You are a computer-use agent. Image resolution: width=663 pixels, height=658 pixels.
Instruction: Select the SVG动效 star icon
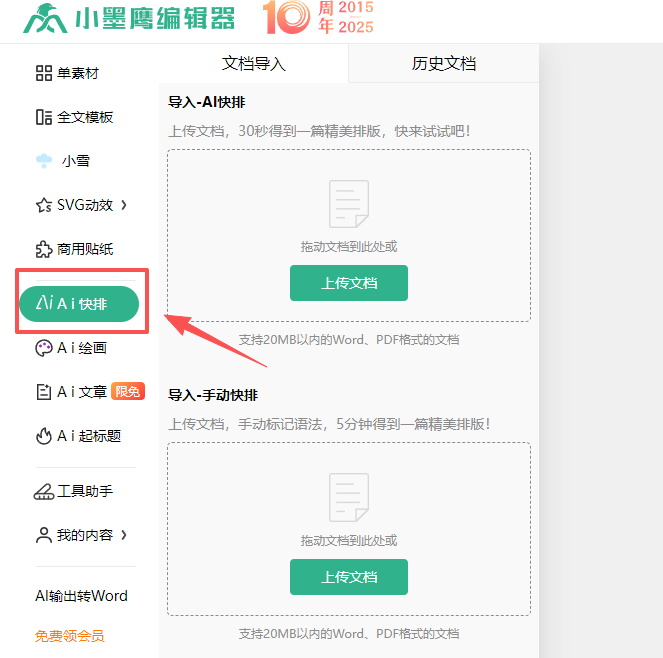pyautogui.click(x=43, y=205)
